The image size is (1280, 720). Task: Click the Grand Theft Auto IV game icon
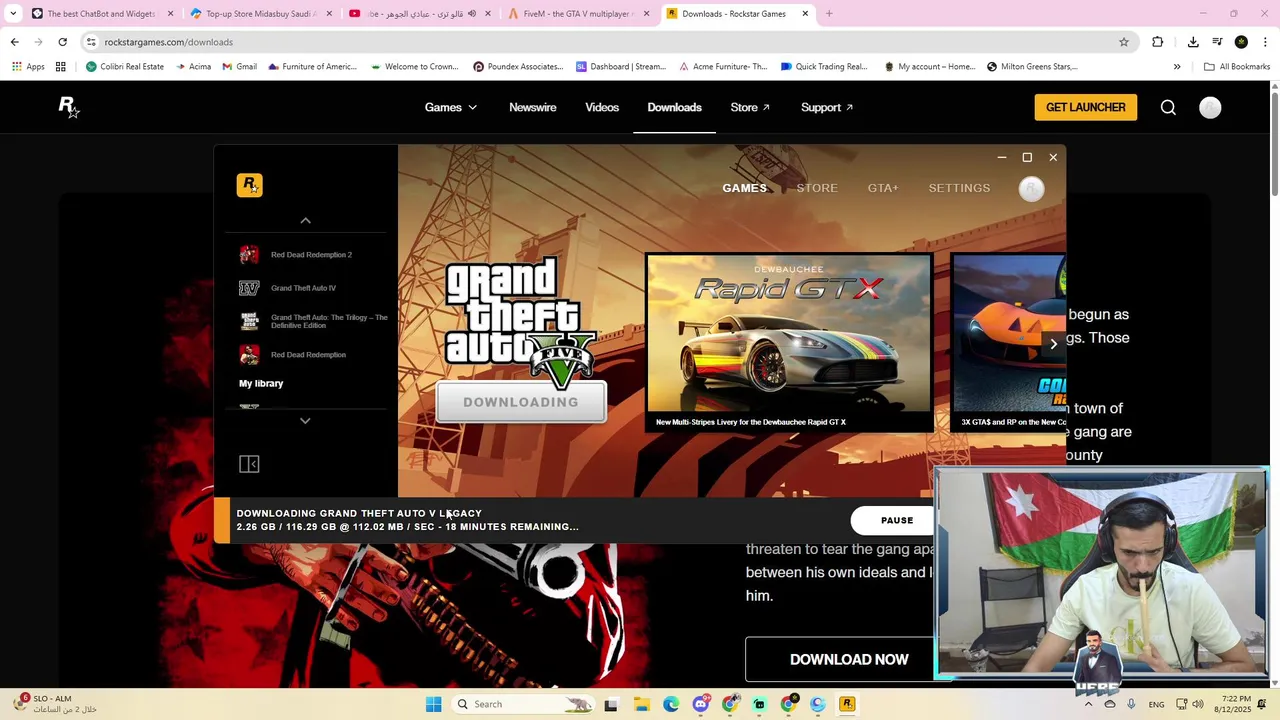[249, 288]
